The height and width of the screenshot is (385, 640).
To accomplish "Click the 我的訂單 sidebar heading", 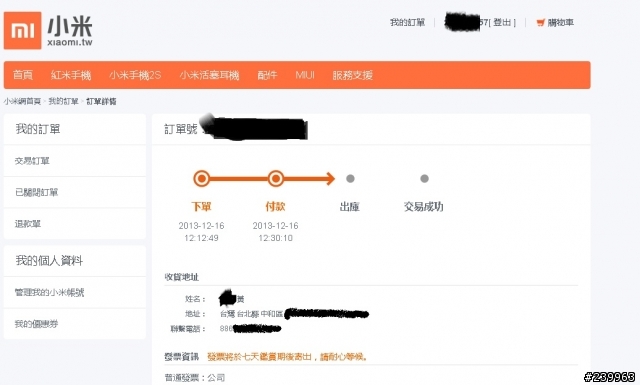I will (x=38, y=129).
